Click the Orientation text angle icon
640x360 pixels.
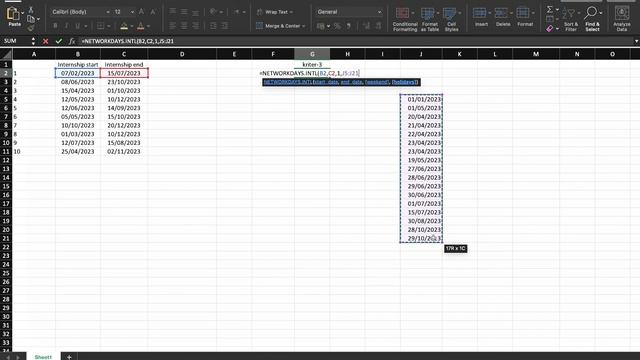click(x=213, y=12)
